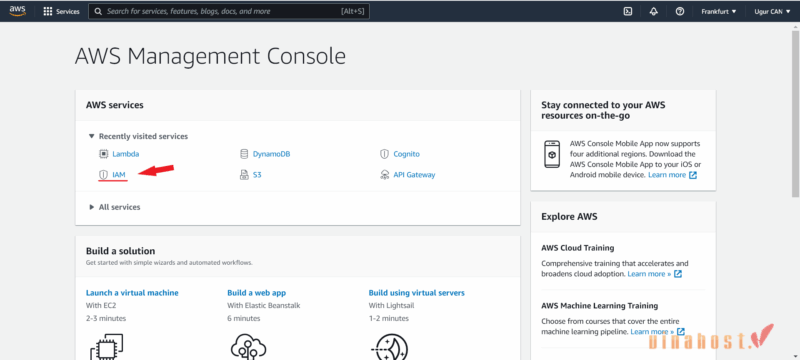Image resolution: width=800 pixels, height=360 pixels.
Task: Launch the CloudShell terminal icon
Action: pyautogui.click(x=628, y=11)
